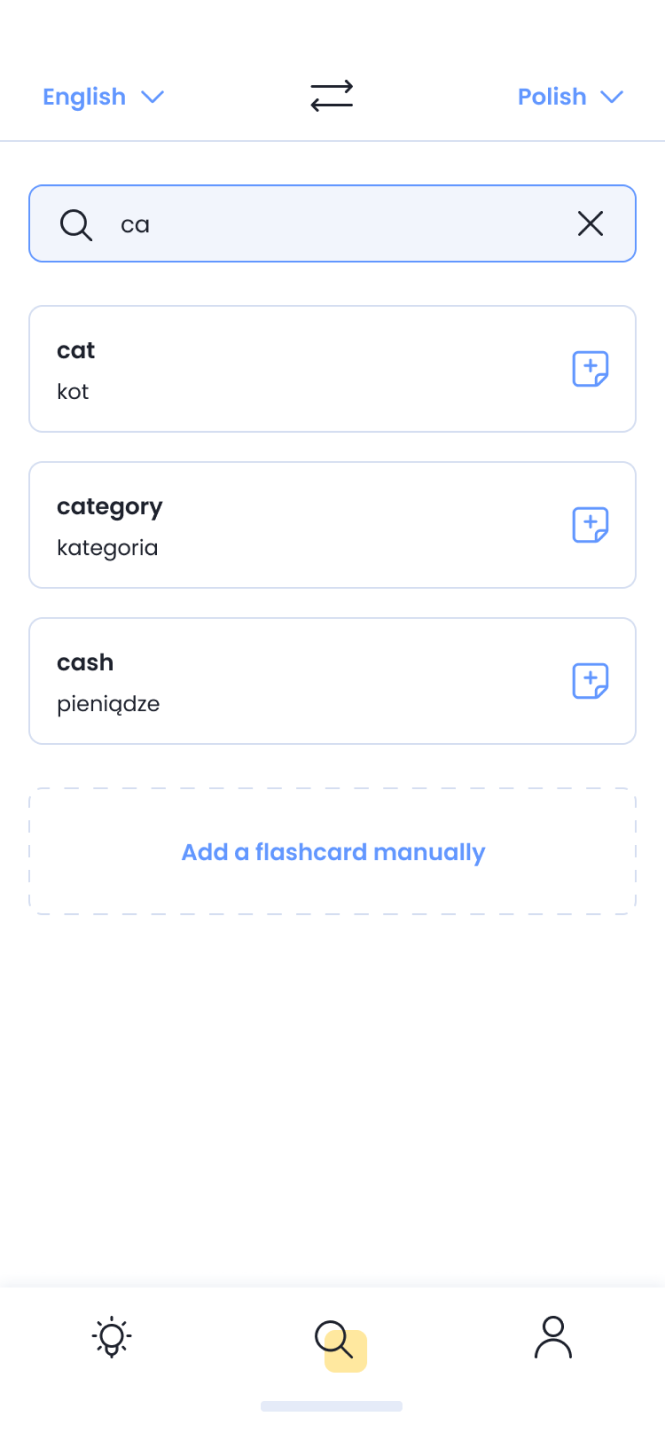Add 'cat' to flashcards using its card icon
This screenshot has width=666, height=1440.
click(591, 369)
